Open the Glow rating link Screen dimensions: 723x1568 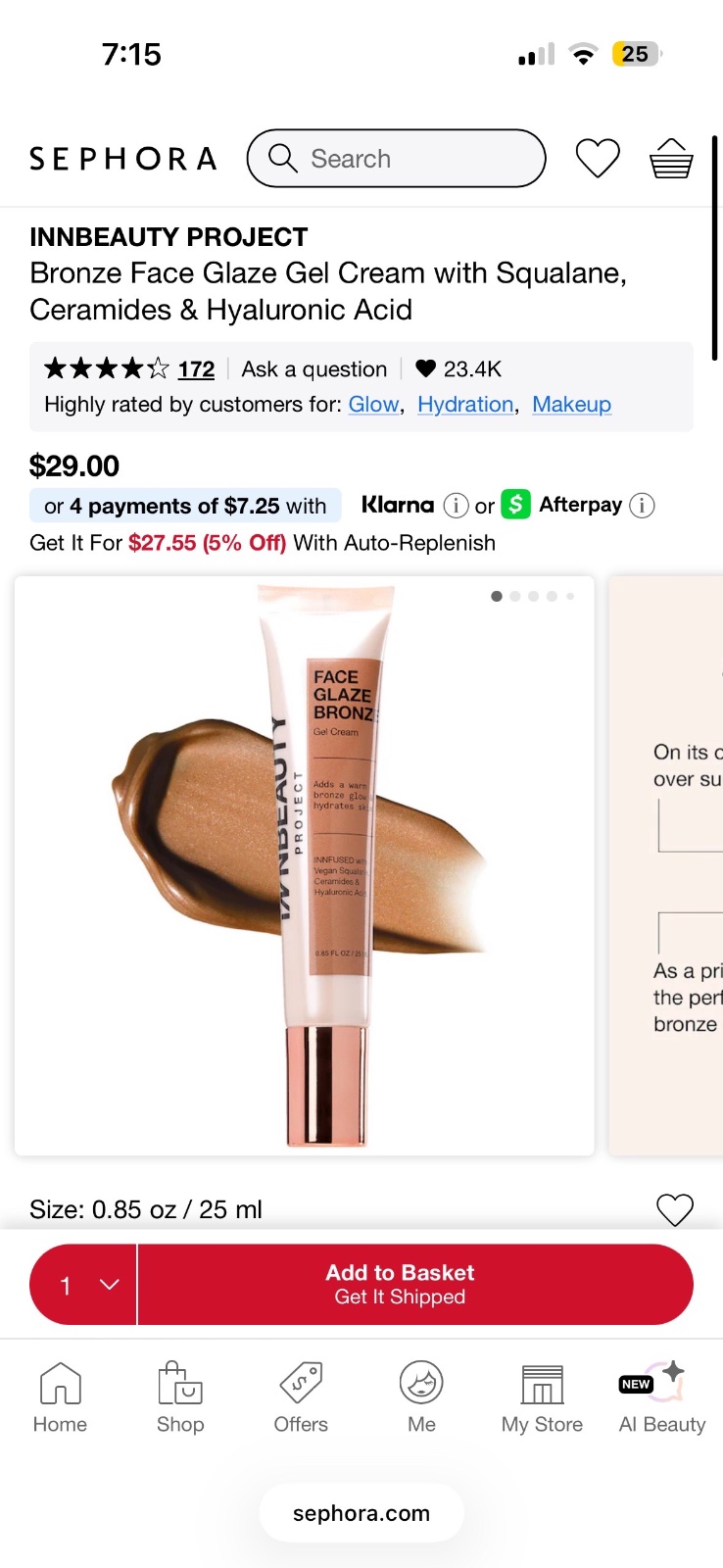[373, 405]
